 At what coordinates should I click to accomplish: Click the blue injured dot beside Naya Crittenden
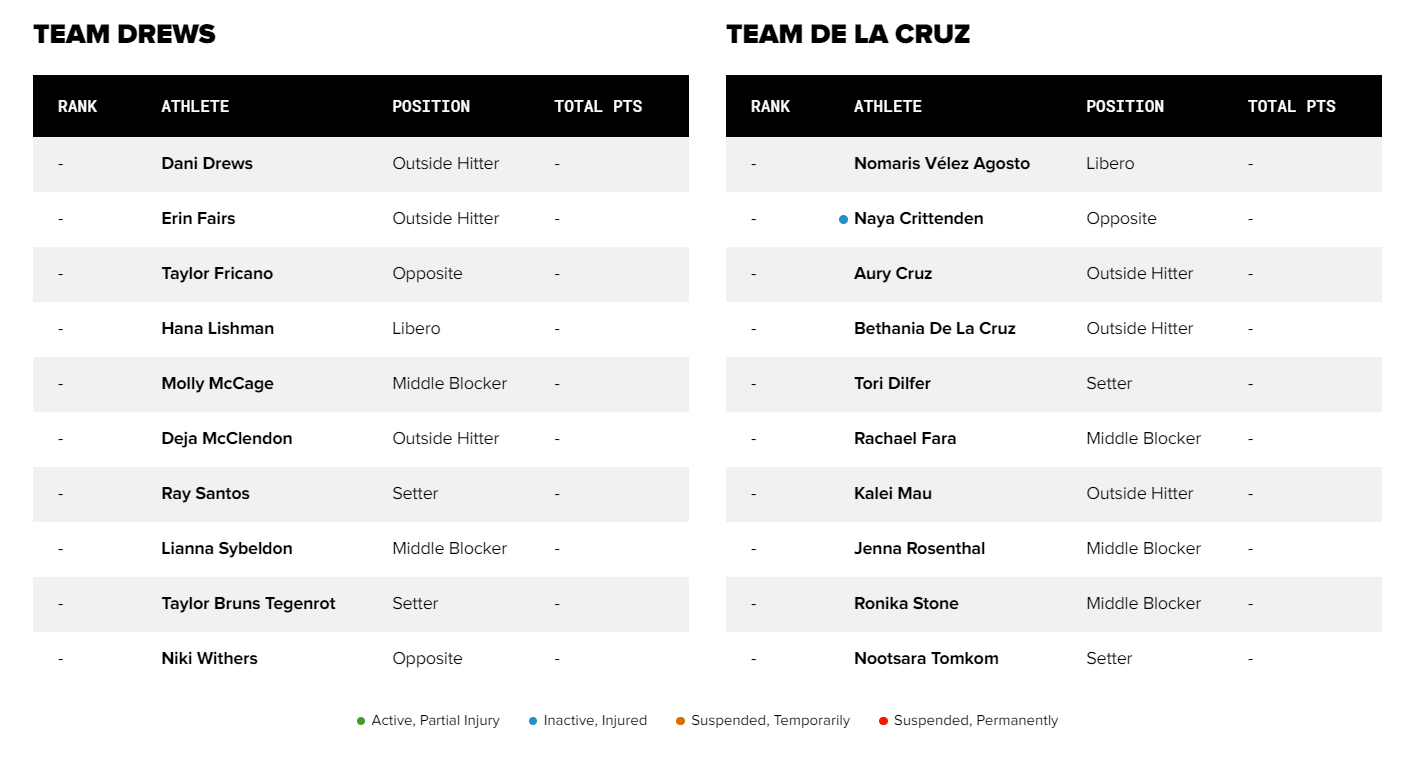[844, 219]
